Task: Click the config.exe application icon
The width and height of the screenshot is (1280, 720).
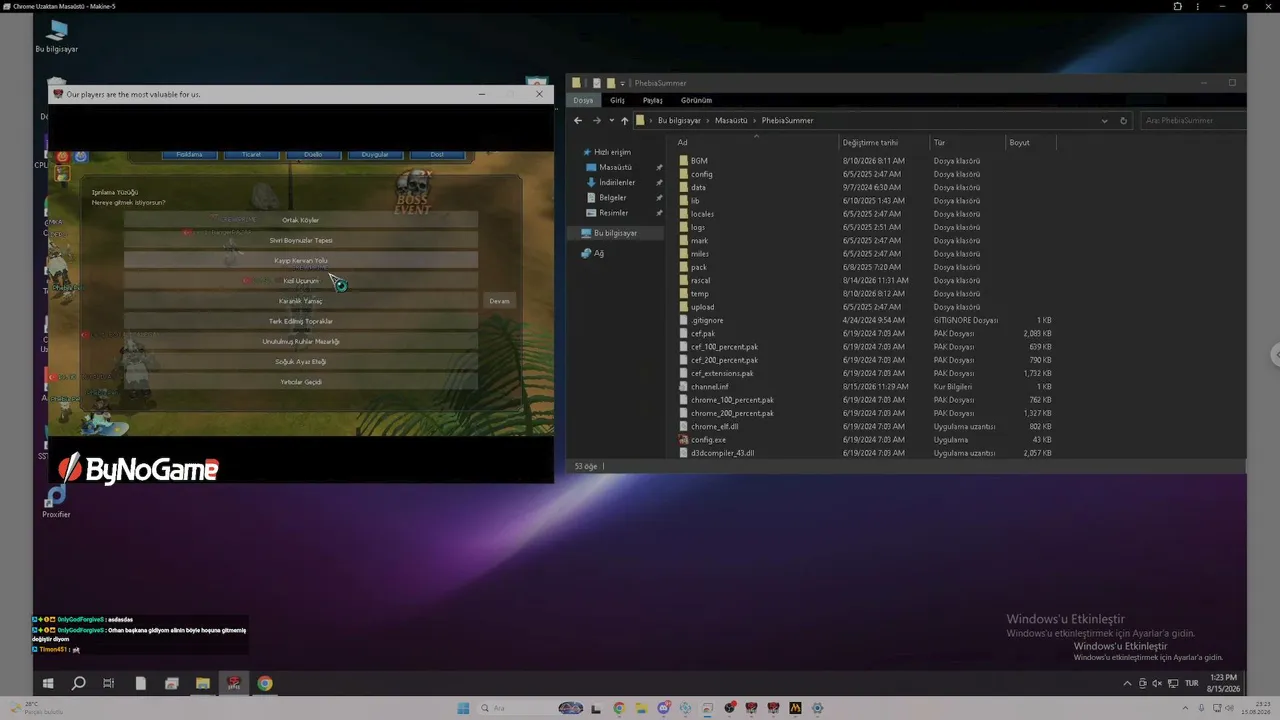Action: (684, 440)
